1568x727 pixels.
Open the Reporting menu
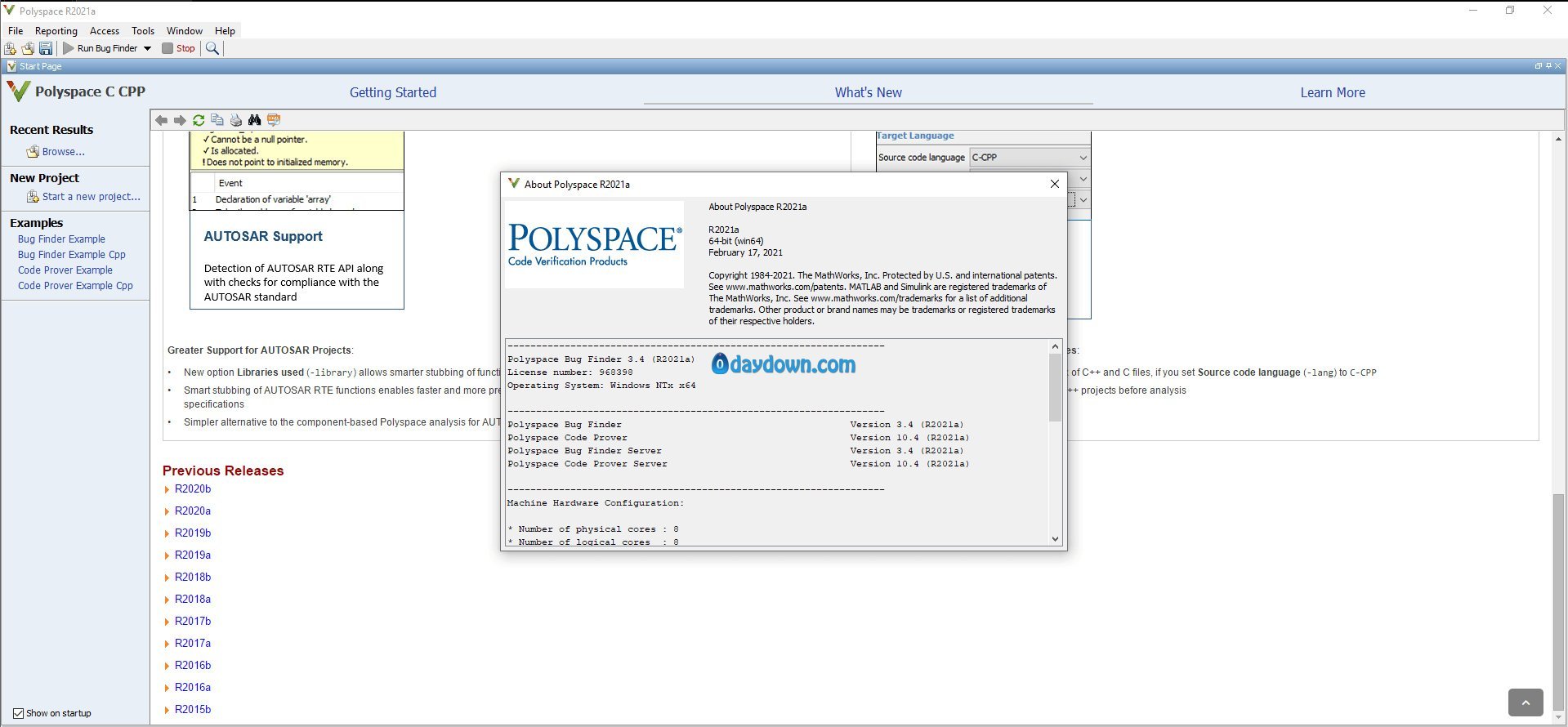pyautogui.click(x=56, y=31)
